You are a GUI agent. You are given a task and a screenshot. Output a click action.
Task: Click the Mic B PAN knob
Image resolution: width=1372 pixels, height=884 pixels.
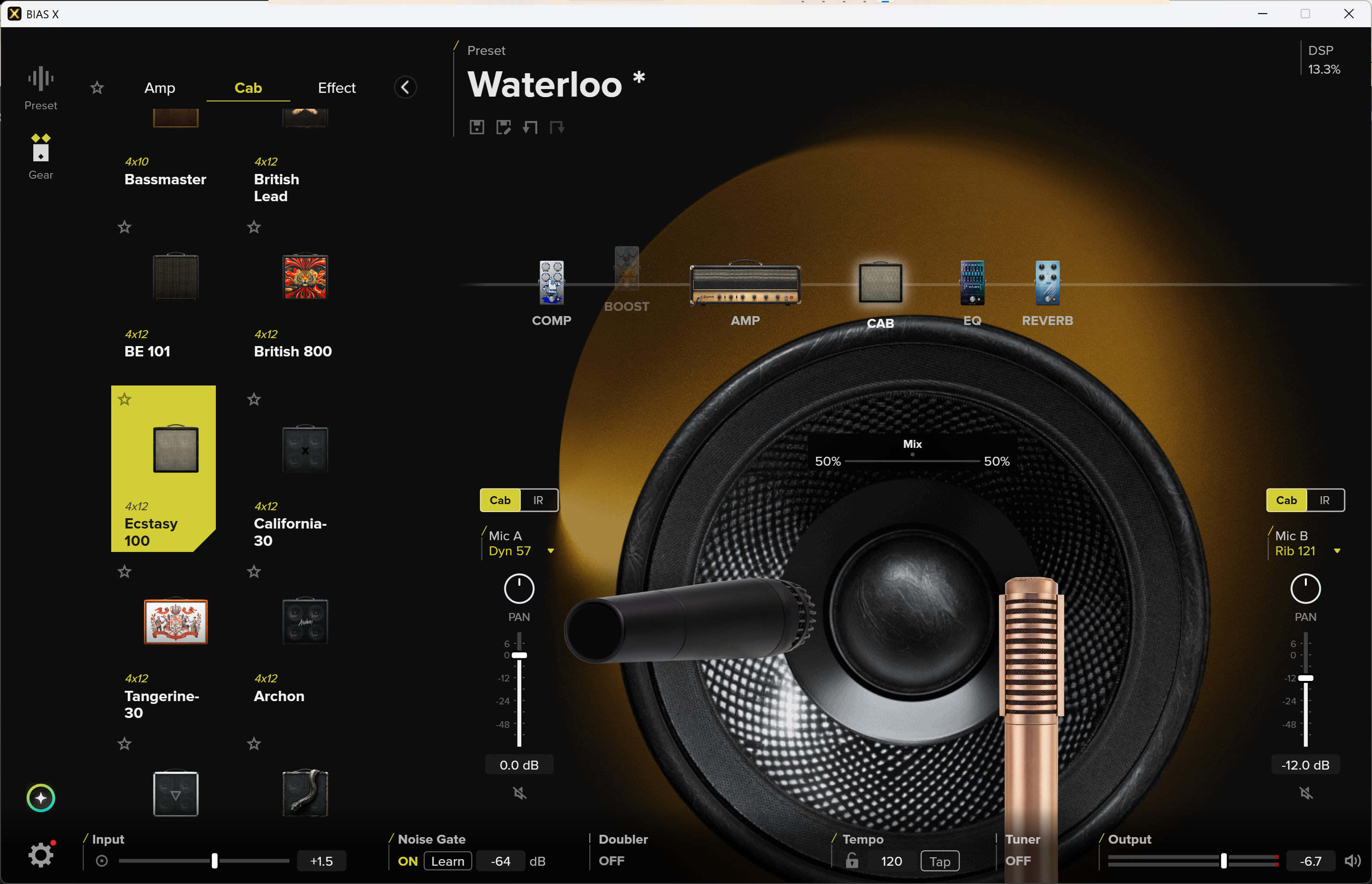[1305, 589]
